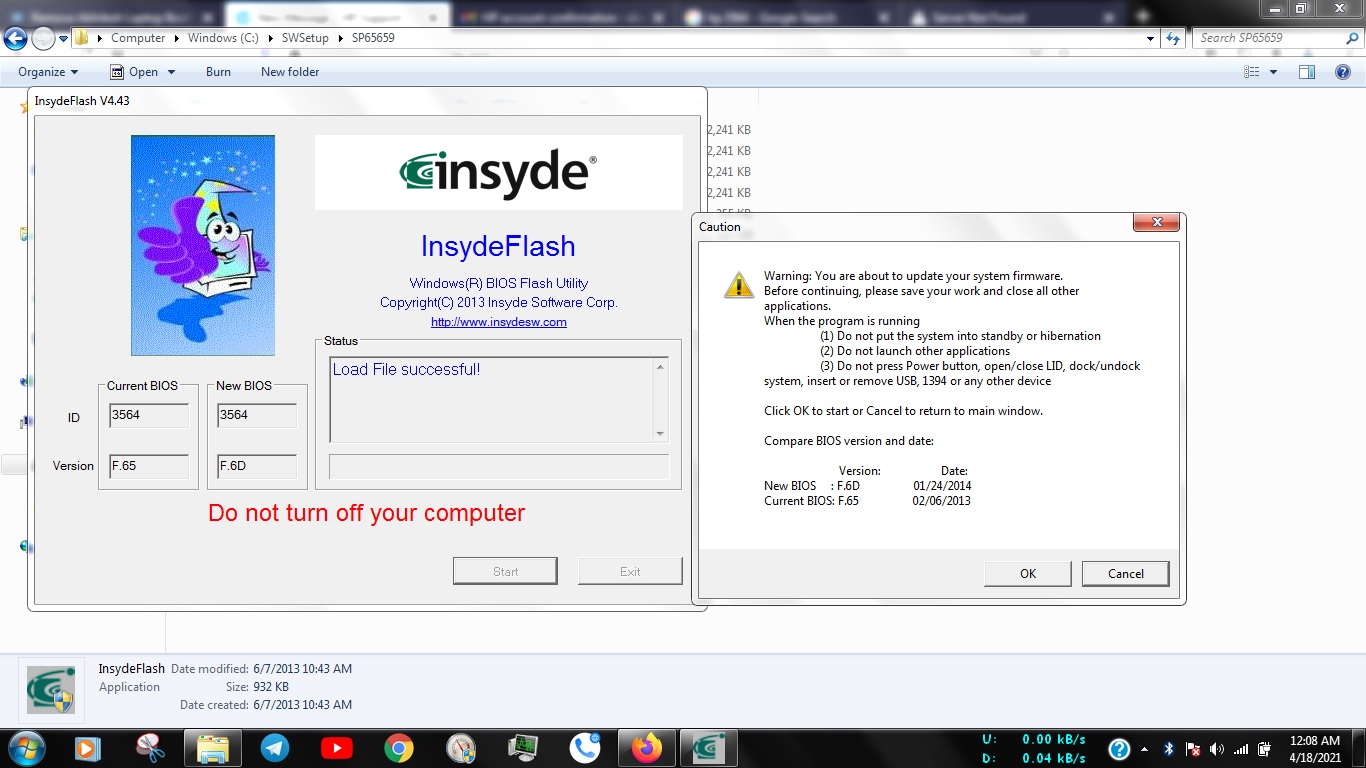Expand the Open dropdown arrow

(171, 72)
